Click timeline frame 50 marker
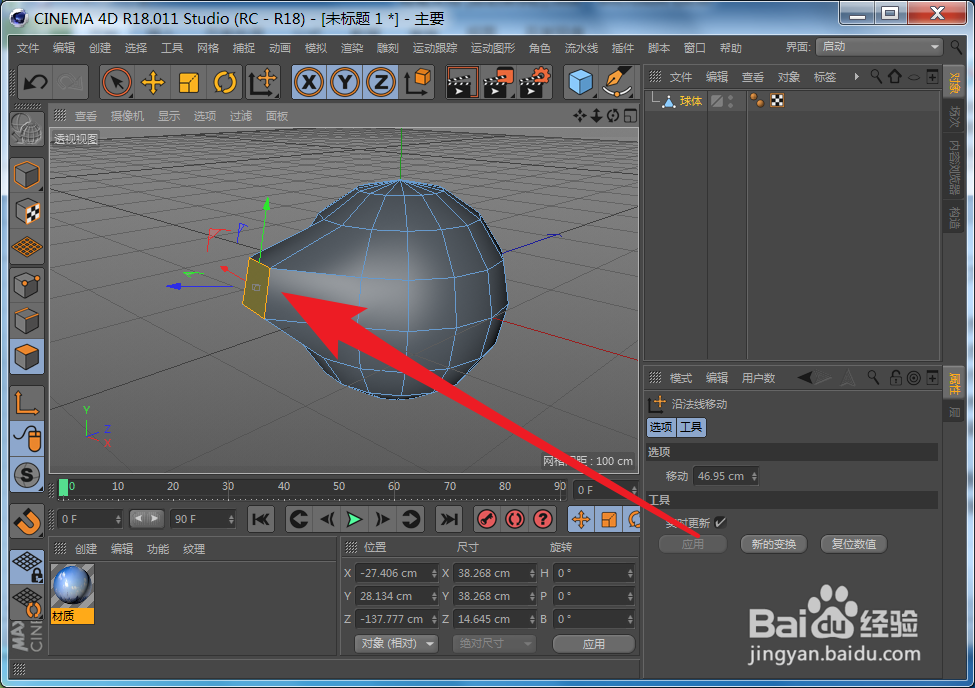Image resolution: width=975 pixels, height=688 pixels. 339,486
